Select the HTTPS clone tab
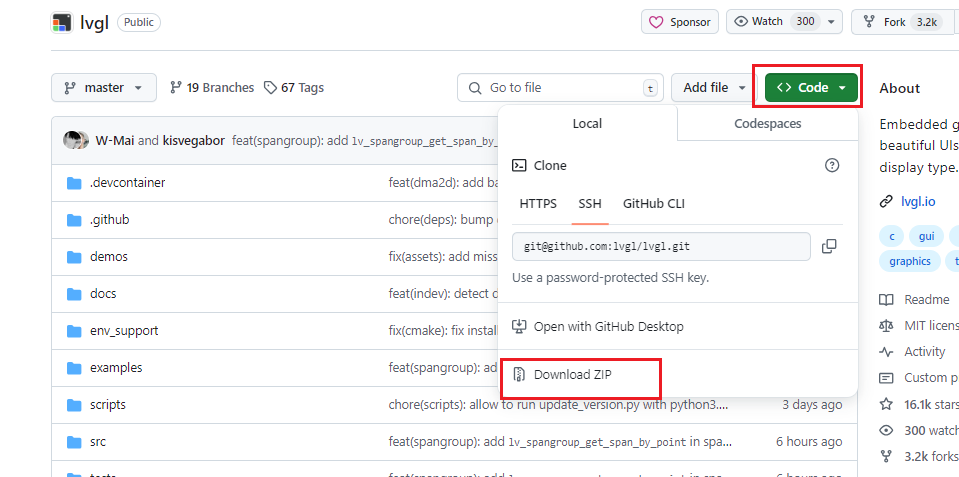The width and height of the screenshot is (959, 477). pos(538,204)
